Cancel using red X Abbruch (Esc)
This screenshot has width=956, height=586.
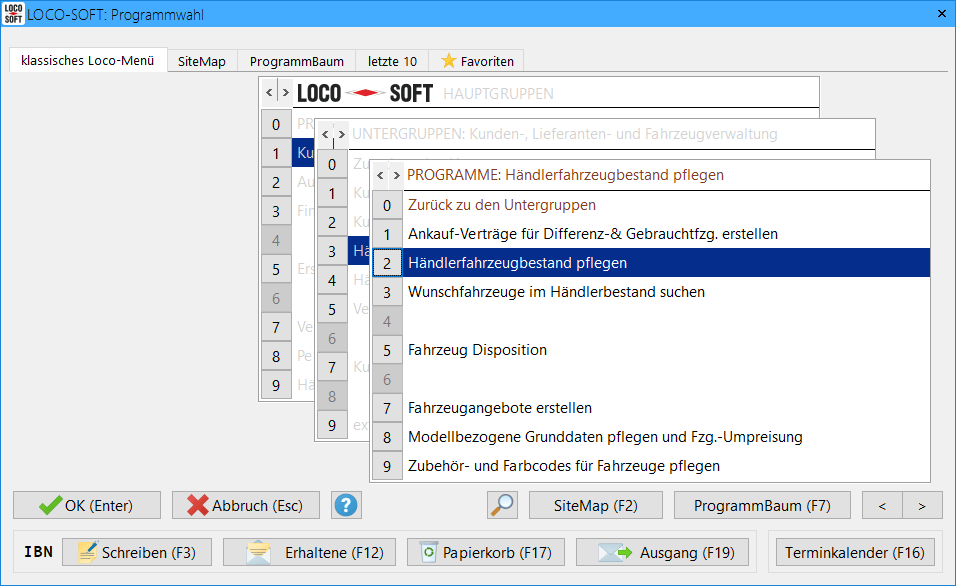[x=245, y=505]
